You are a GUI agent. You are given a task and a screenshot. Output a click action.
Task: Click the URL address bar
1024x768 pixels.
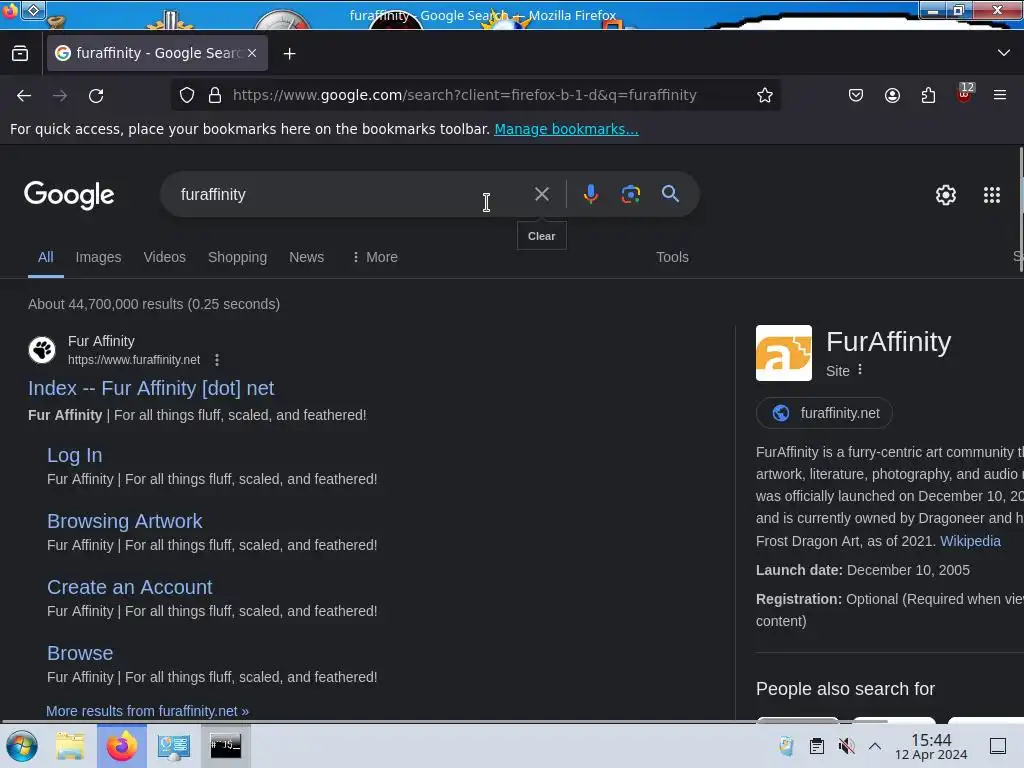464,95
